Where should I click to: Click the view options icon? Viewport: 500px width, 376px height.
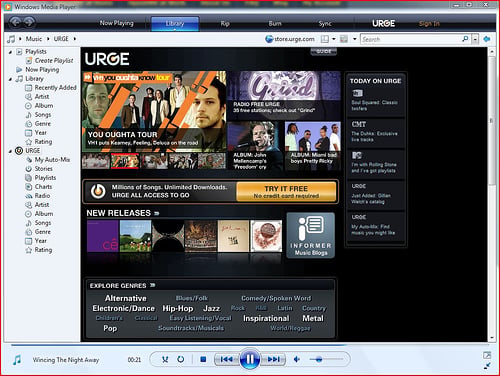pos(344,39)
